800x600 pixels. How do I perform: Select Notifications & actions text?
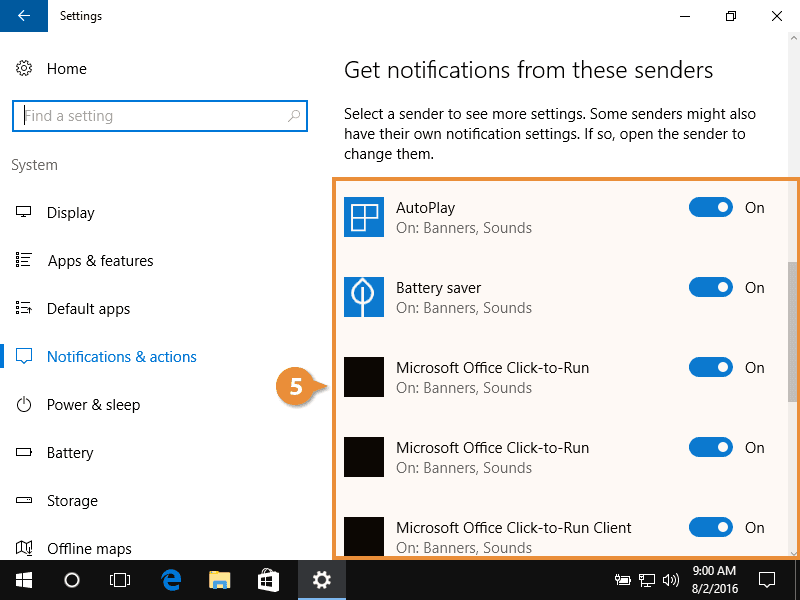click(x=121, y=356)
